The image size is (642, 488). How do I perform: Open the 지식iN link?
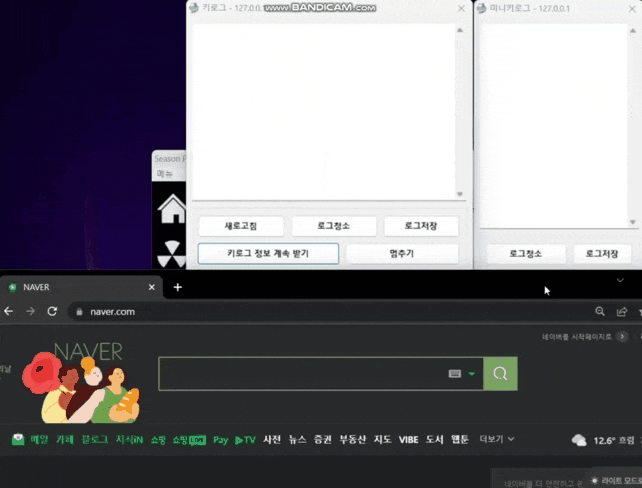pyautogui.click(x=129, y=440)
